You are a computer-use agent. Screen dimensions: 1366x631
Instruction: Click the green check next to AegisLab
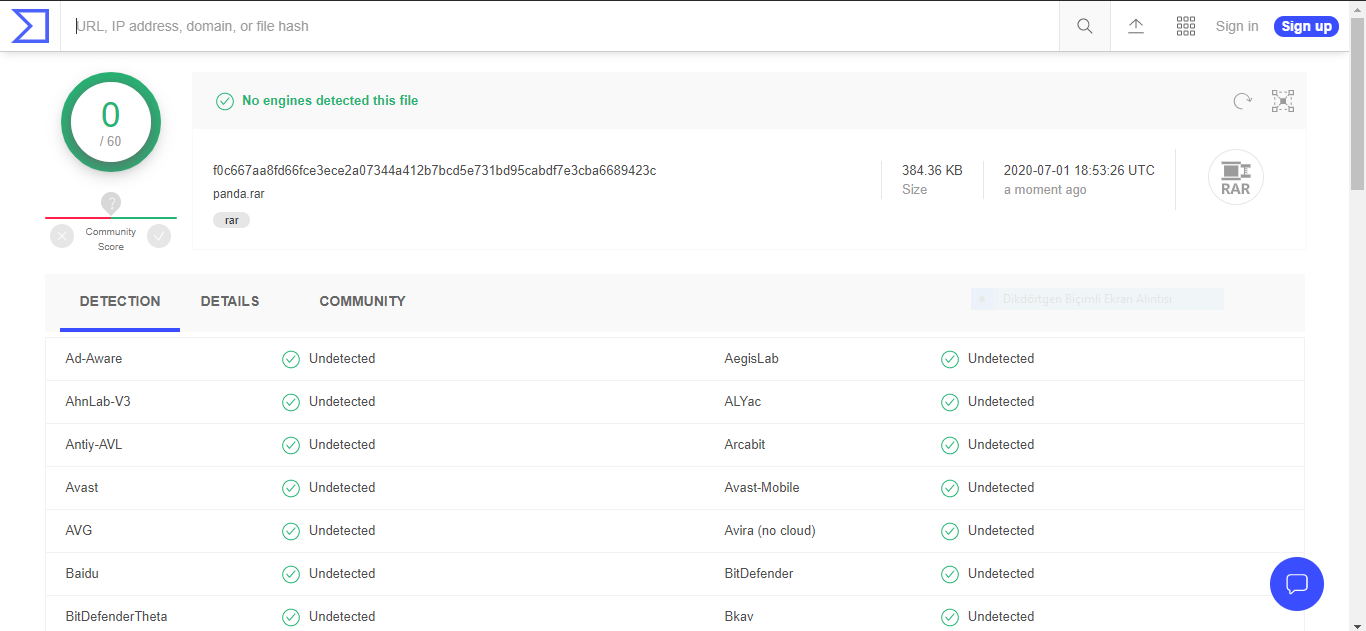click(950, 359)
